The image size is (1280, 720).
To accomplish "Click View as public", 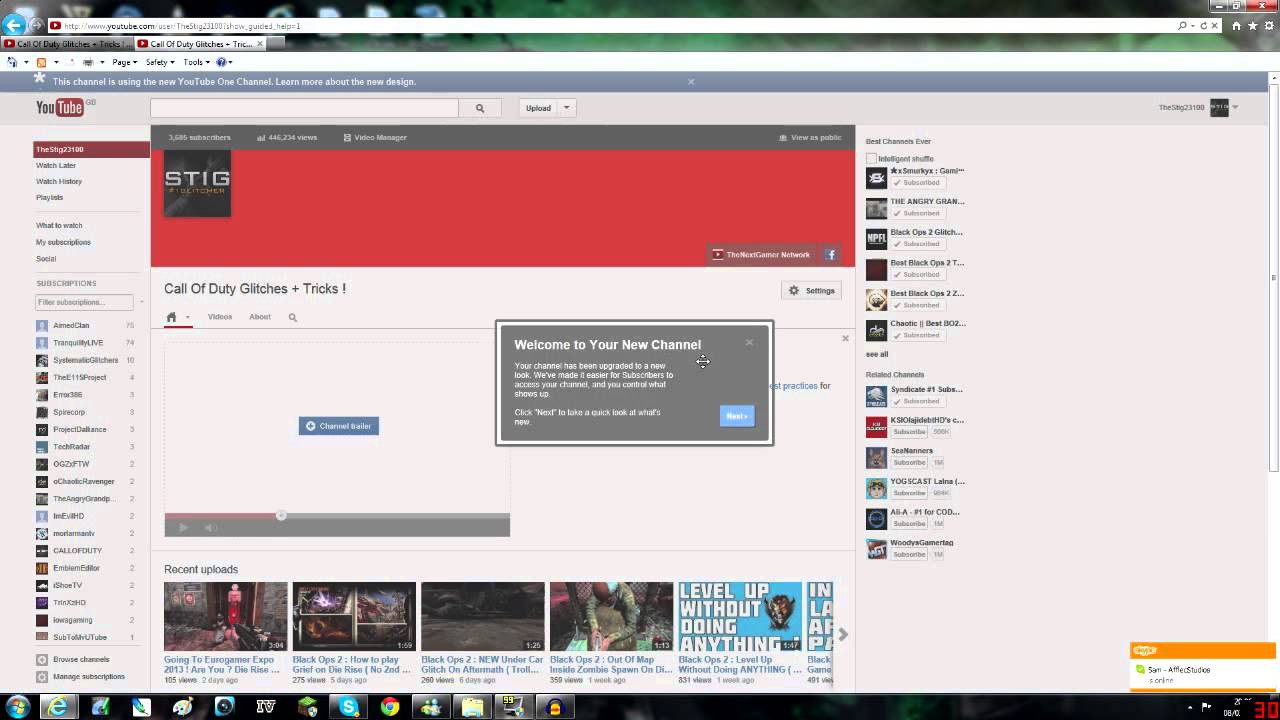I will (x=810, y=137).
